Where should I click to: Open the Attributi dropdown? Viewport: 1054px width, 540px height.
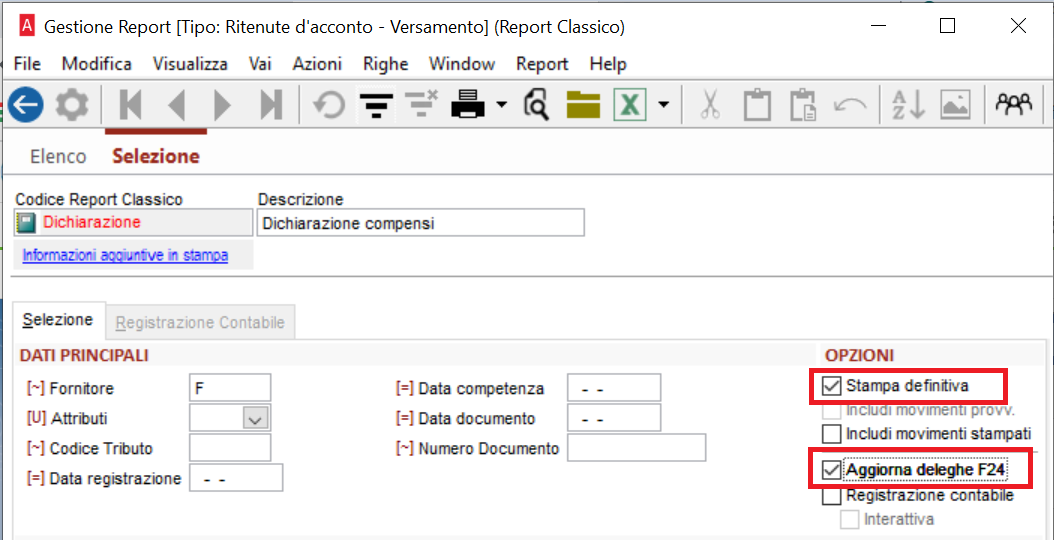tap(255, 418)
